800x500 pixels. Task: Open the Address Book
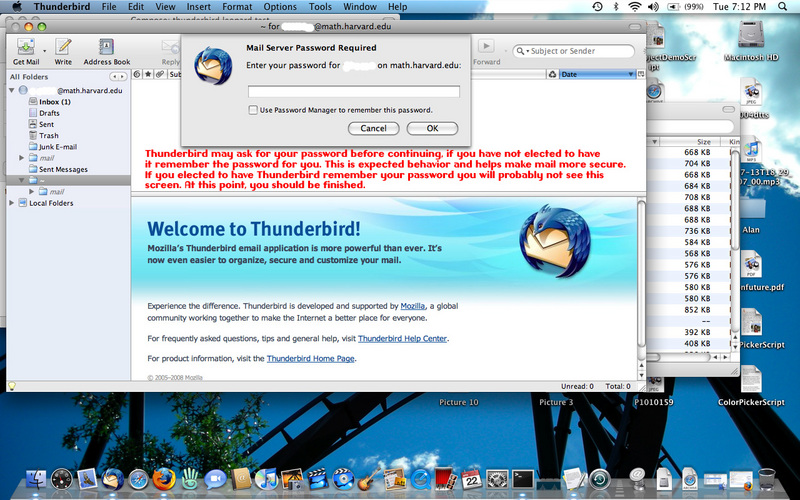(x=106, y=47)
